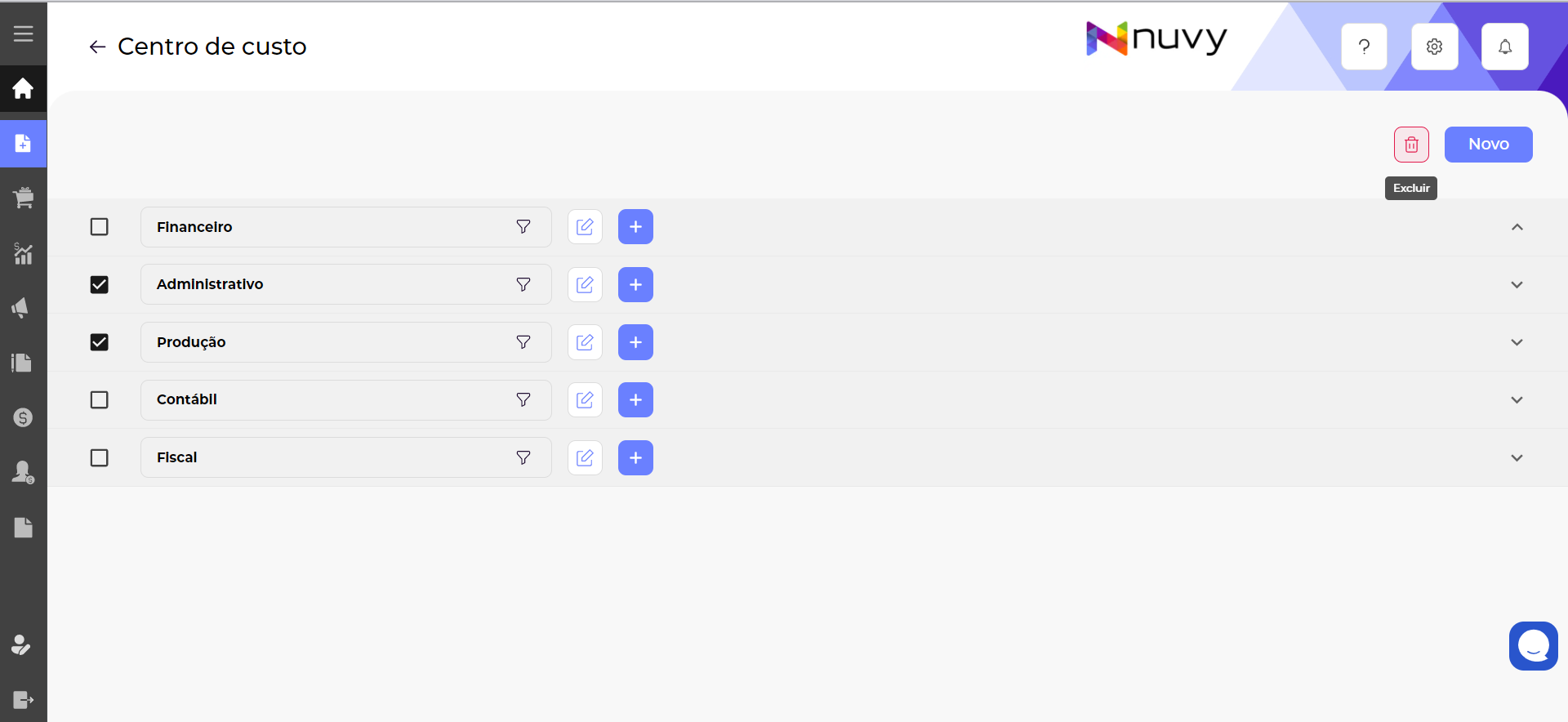Open notifications bell icon

1504,47
